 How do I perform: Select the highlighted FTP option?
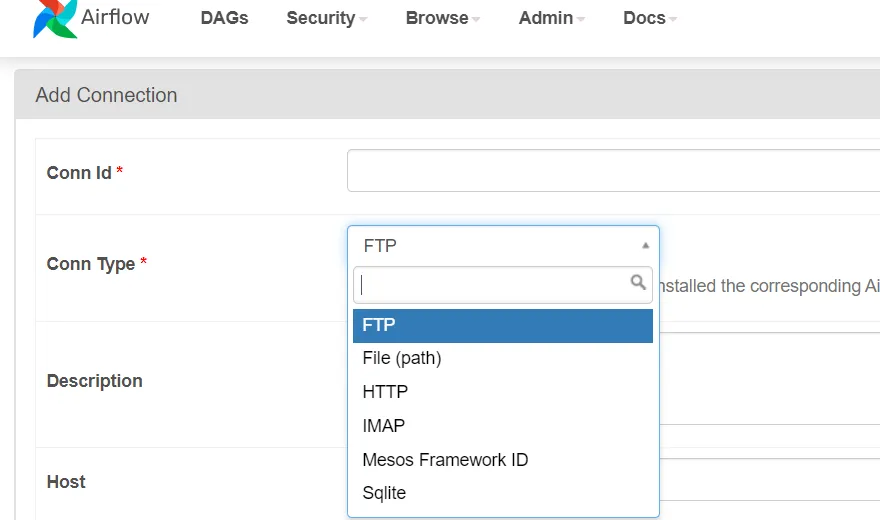coord(503,326)
